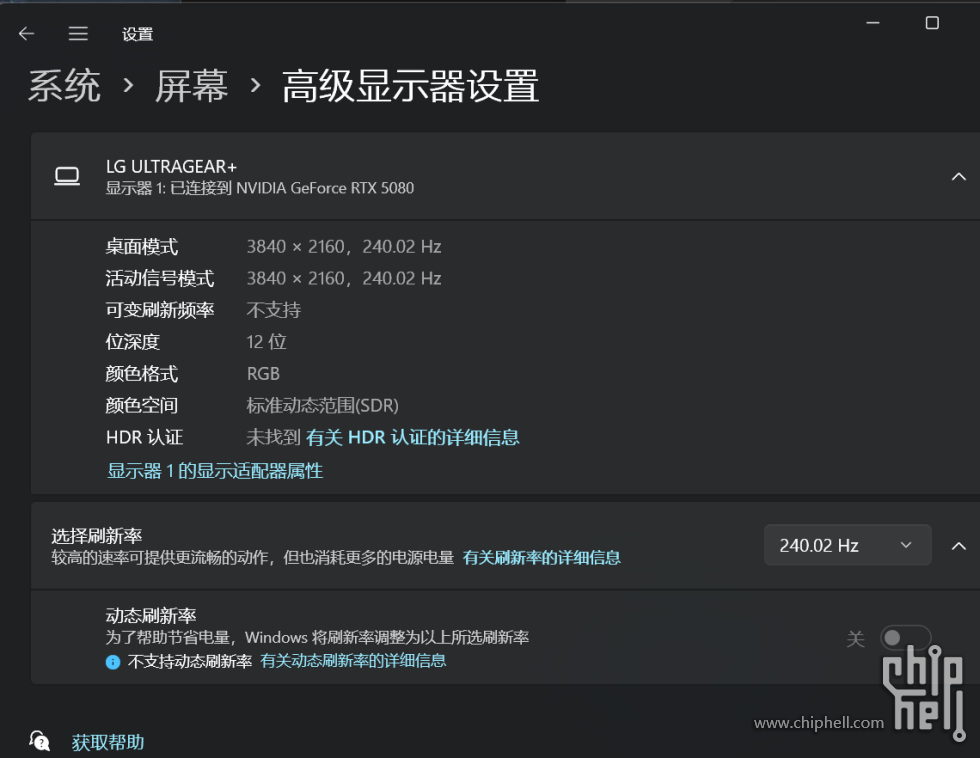
Task: Navigate to 屏幕 breadcrumb
Action: pos(191,86)
